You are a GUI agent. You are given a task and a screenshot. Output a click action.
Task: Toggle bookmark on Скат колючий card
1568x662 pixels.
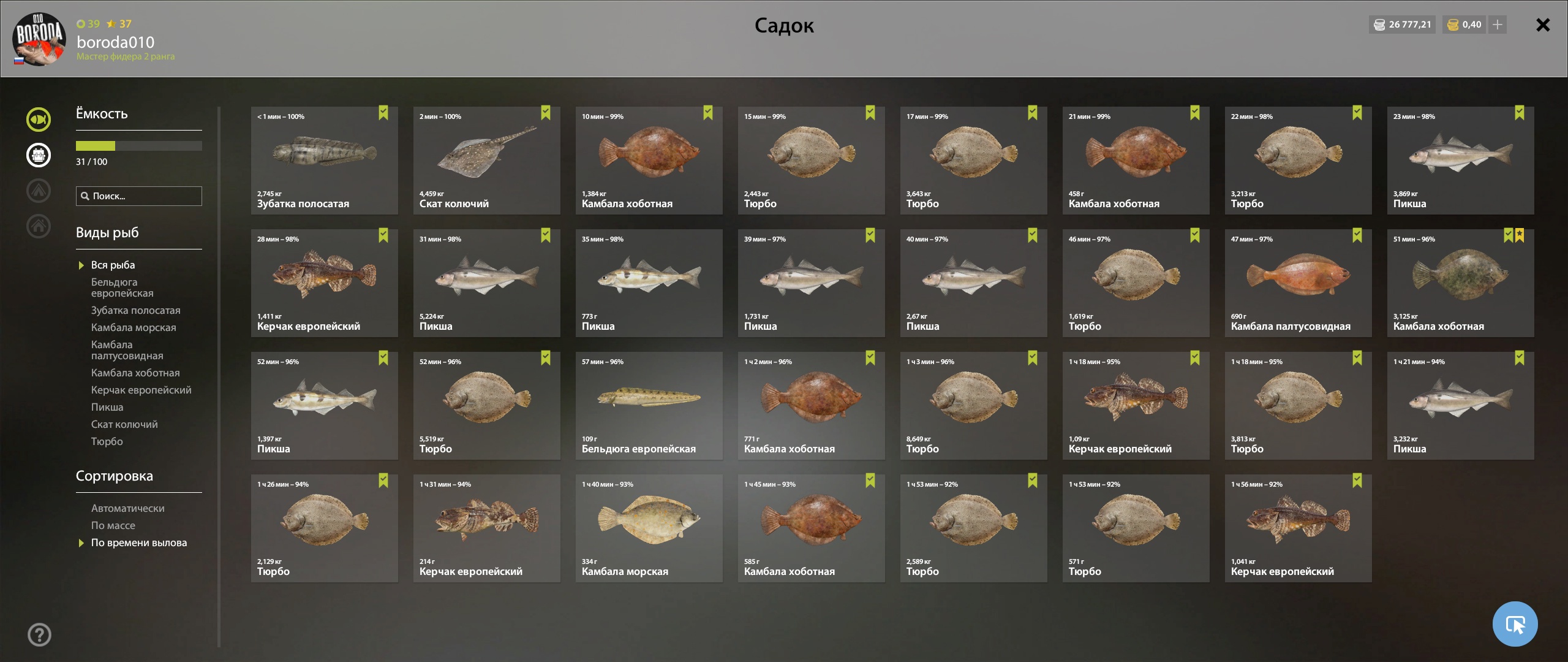point(546,113)
